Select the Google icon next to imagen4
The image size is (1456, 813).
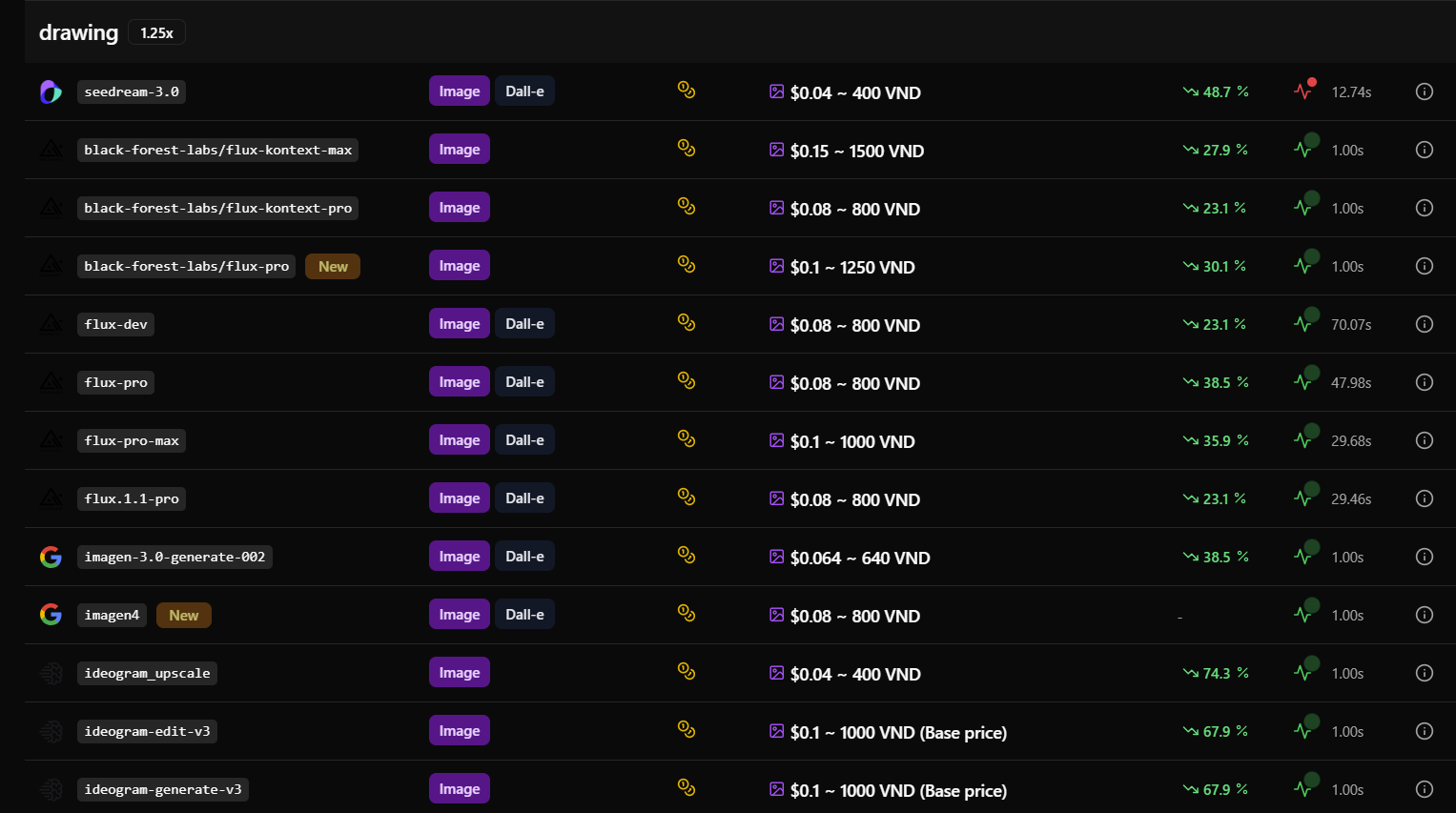click(x=50, y=614)
